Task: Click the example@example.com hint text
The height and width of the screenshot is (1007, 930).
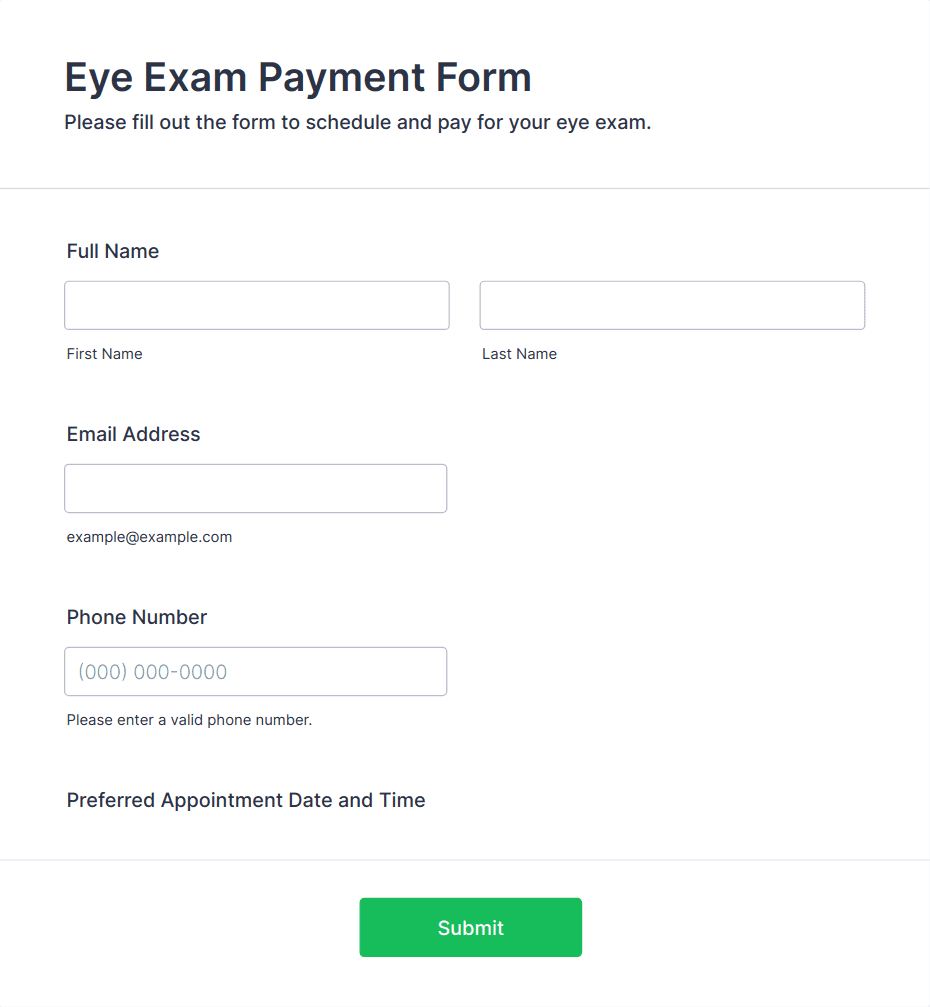Action: (x=149, y=537)
